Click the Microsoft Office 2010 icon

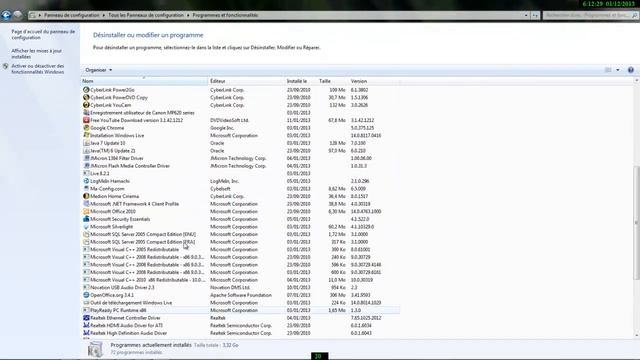tap(86, 211)
